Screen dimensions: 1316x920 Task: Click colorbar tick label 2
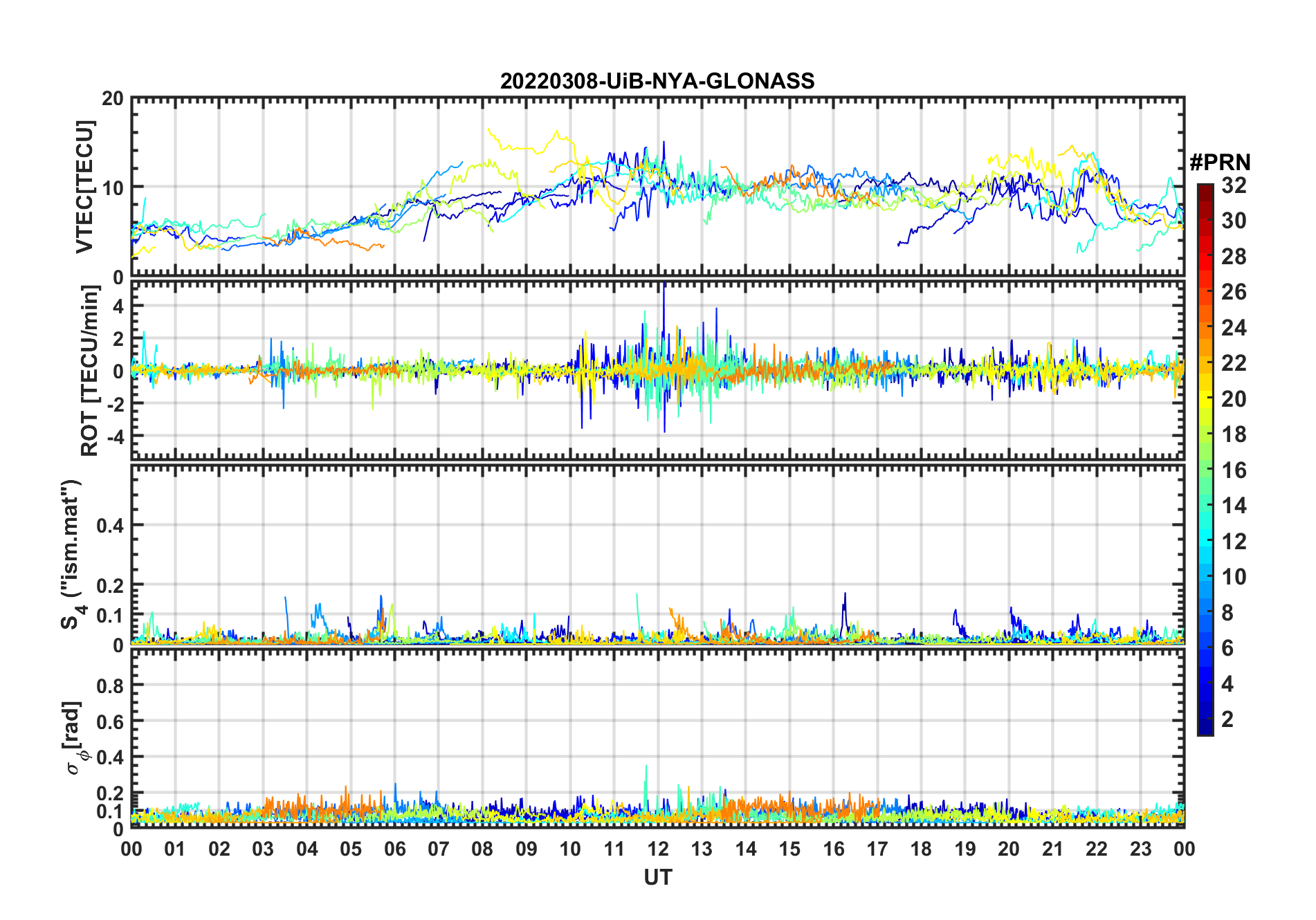pos(1227,719)
